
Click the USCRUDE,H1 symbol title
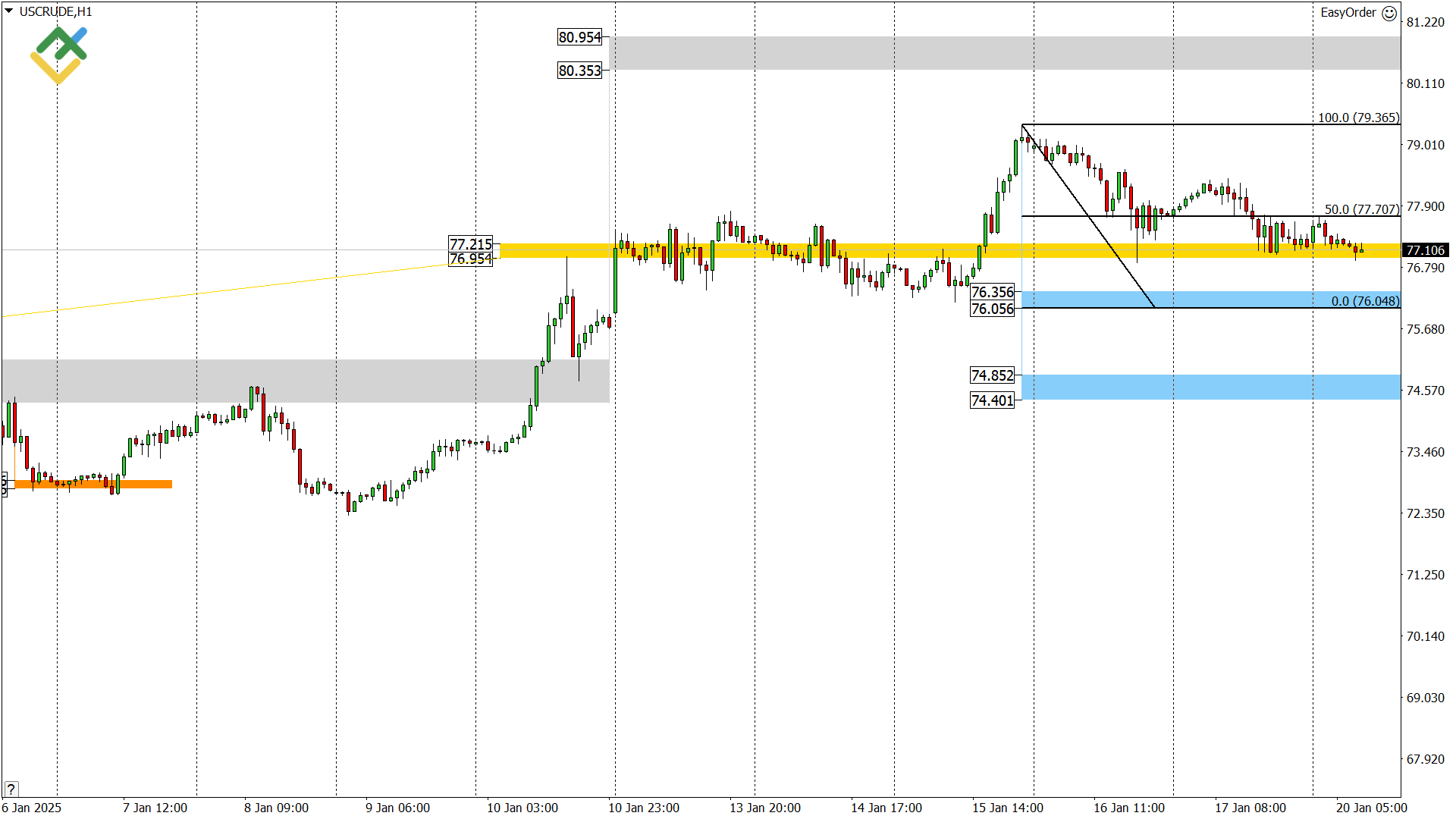click(x=56, y=12)
